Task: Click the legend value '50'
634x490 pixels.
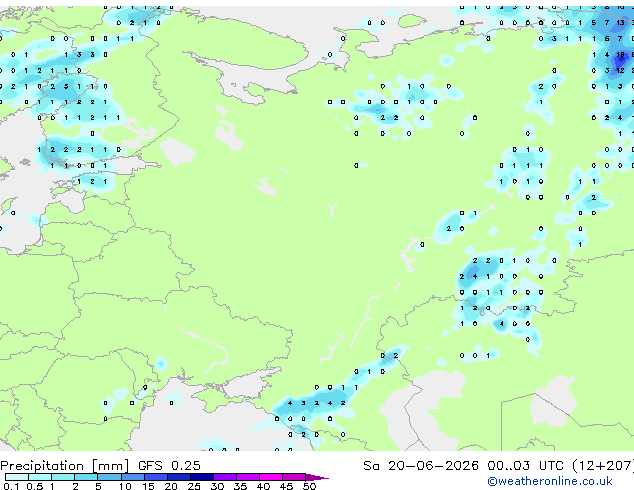Action: click(x=309, y=486)
